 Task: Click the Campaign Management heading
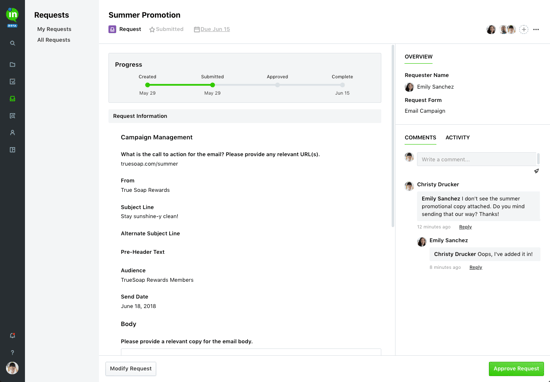click(x=156, y=137)
